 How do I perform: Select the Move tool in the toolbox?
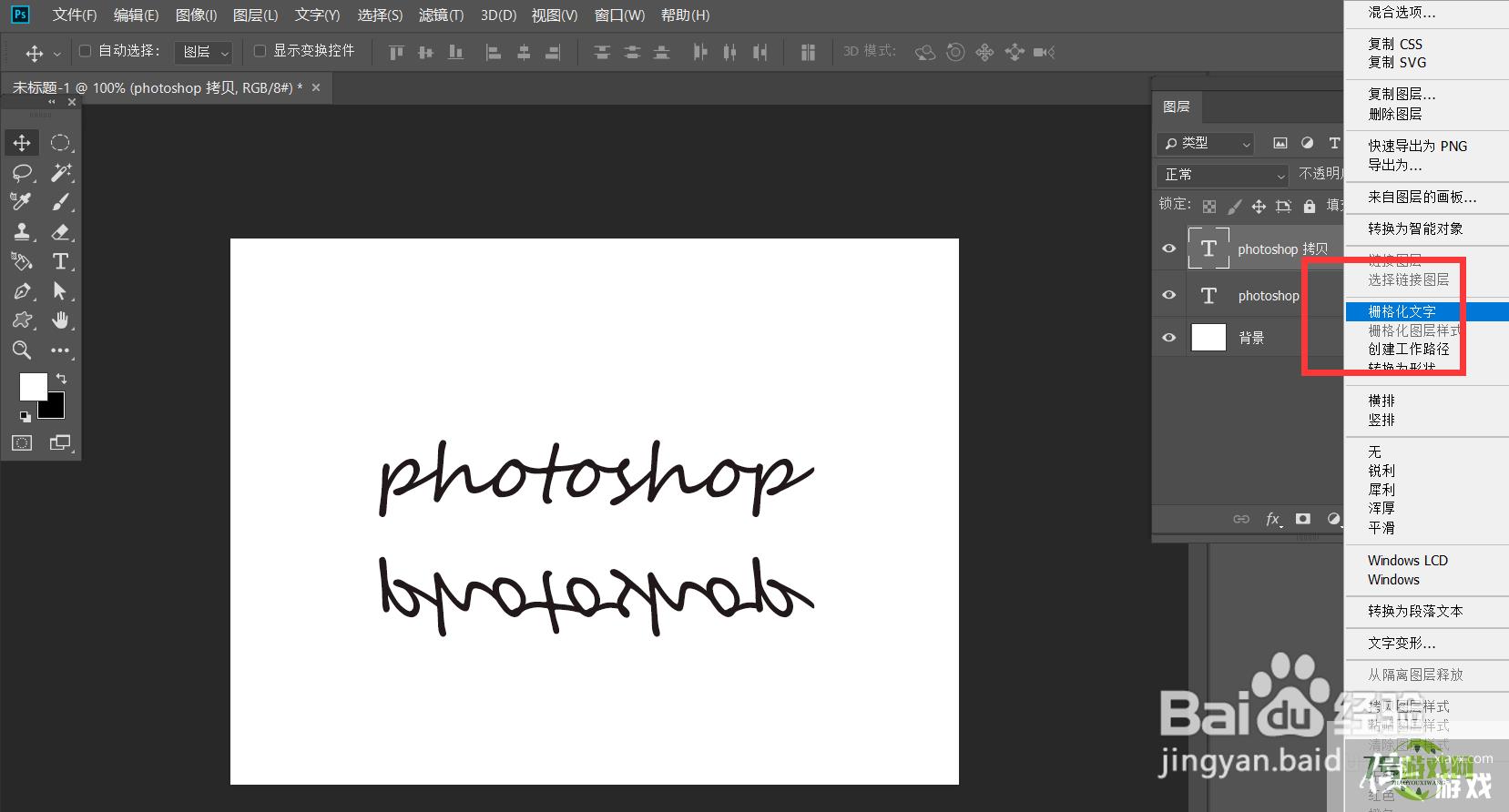click(22, 143)
